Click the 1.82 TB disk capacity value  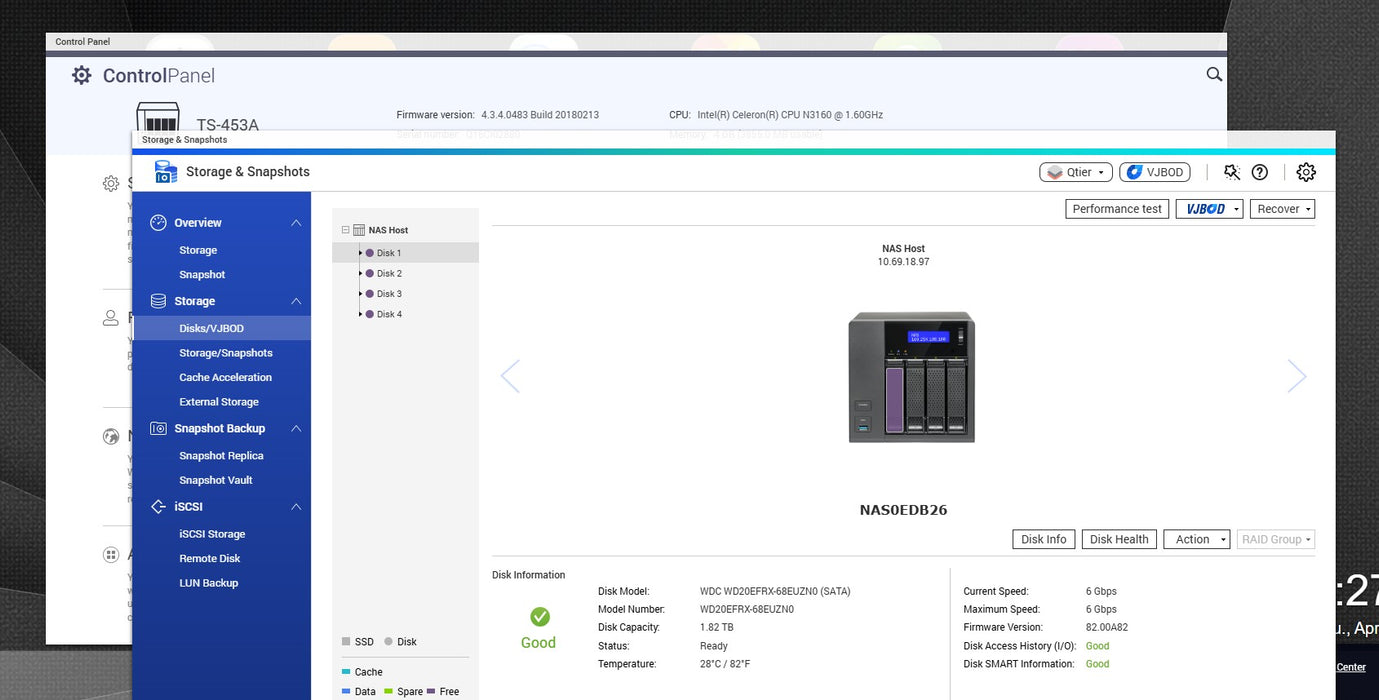(x=716, y=628)
